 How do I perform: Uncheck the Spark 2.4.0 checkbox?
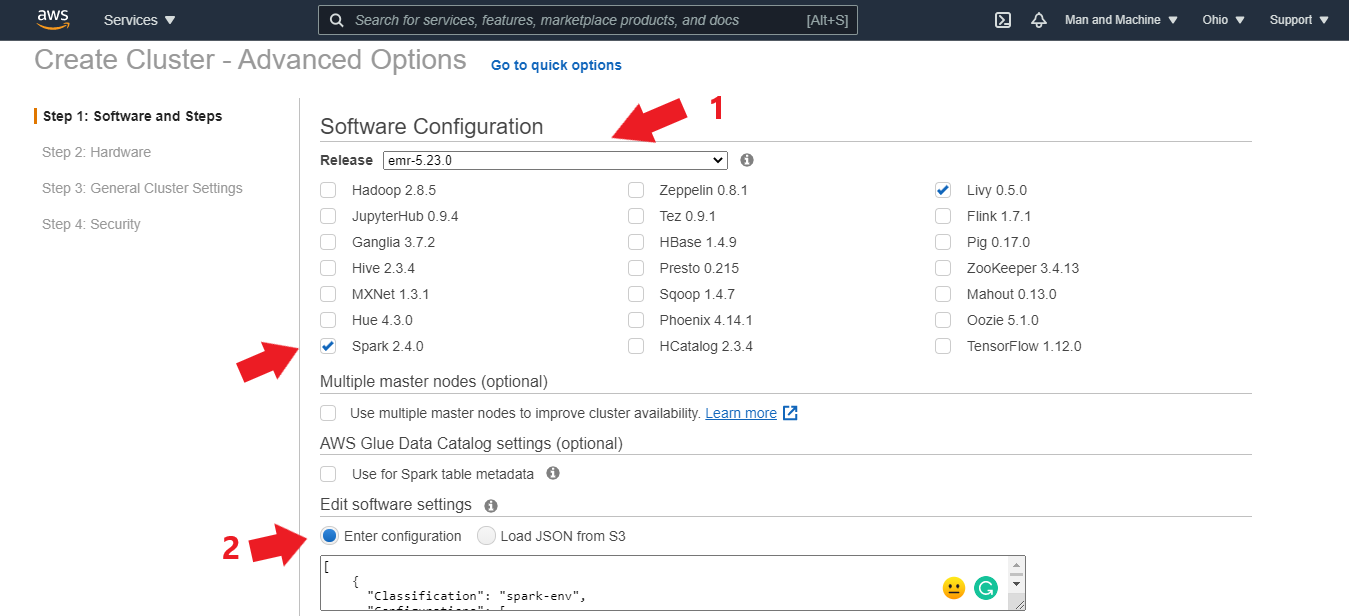pyautogui.click(x=328, y=346)
